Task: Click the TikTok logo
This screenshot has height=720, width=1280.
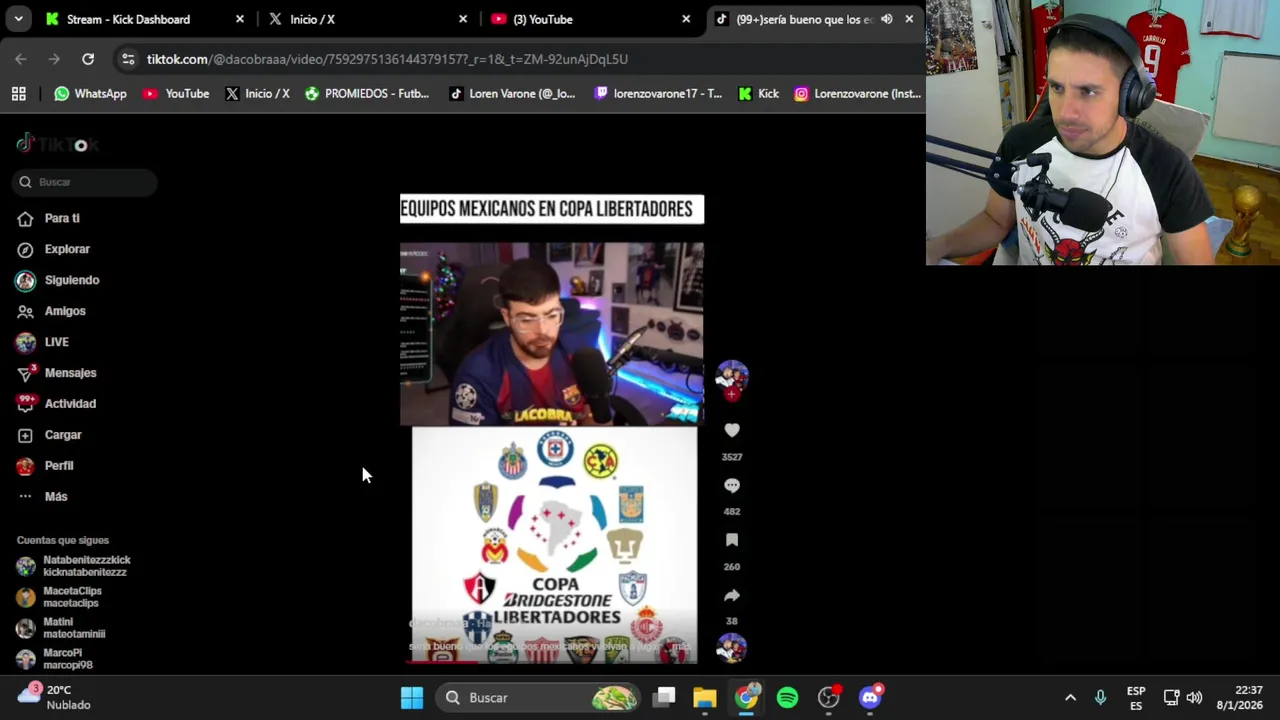Action: tap(57, 144)
